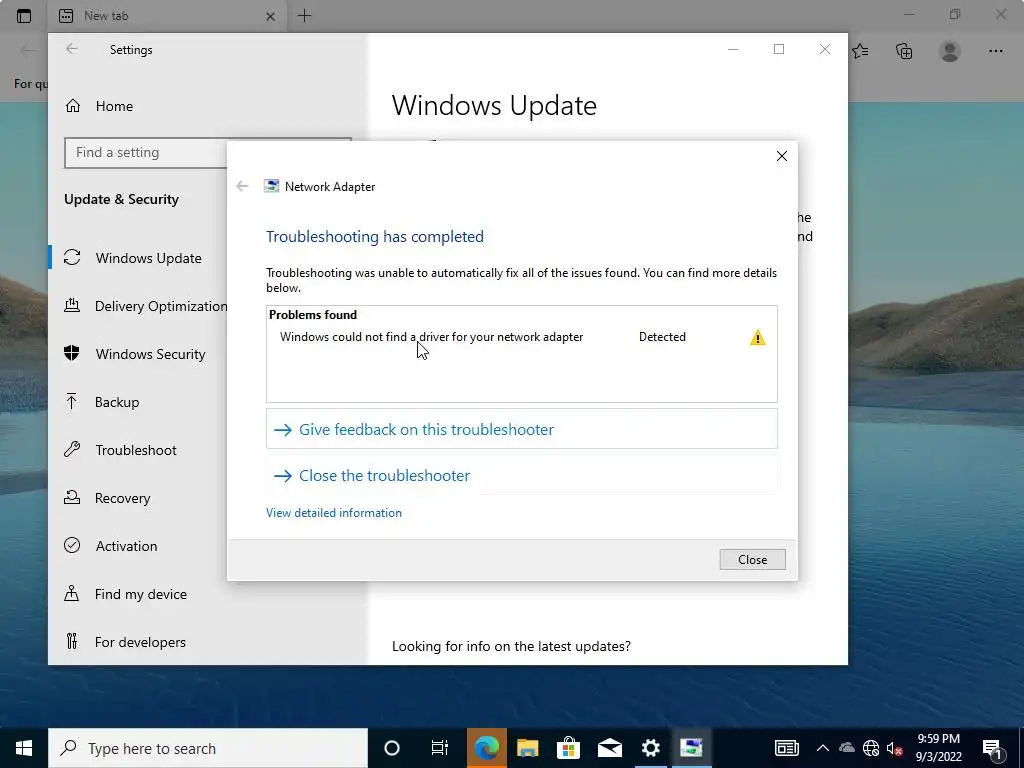
Task: Open the Windows Start menu
Action: pyautogui.click(x=24, y=748)
